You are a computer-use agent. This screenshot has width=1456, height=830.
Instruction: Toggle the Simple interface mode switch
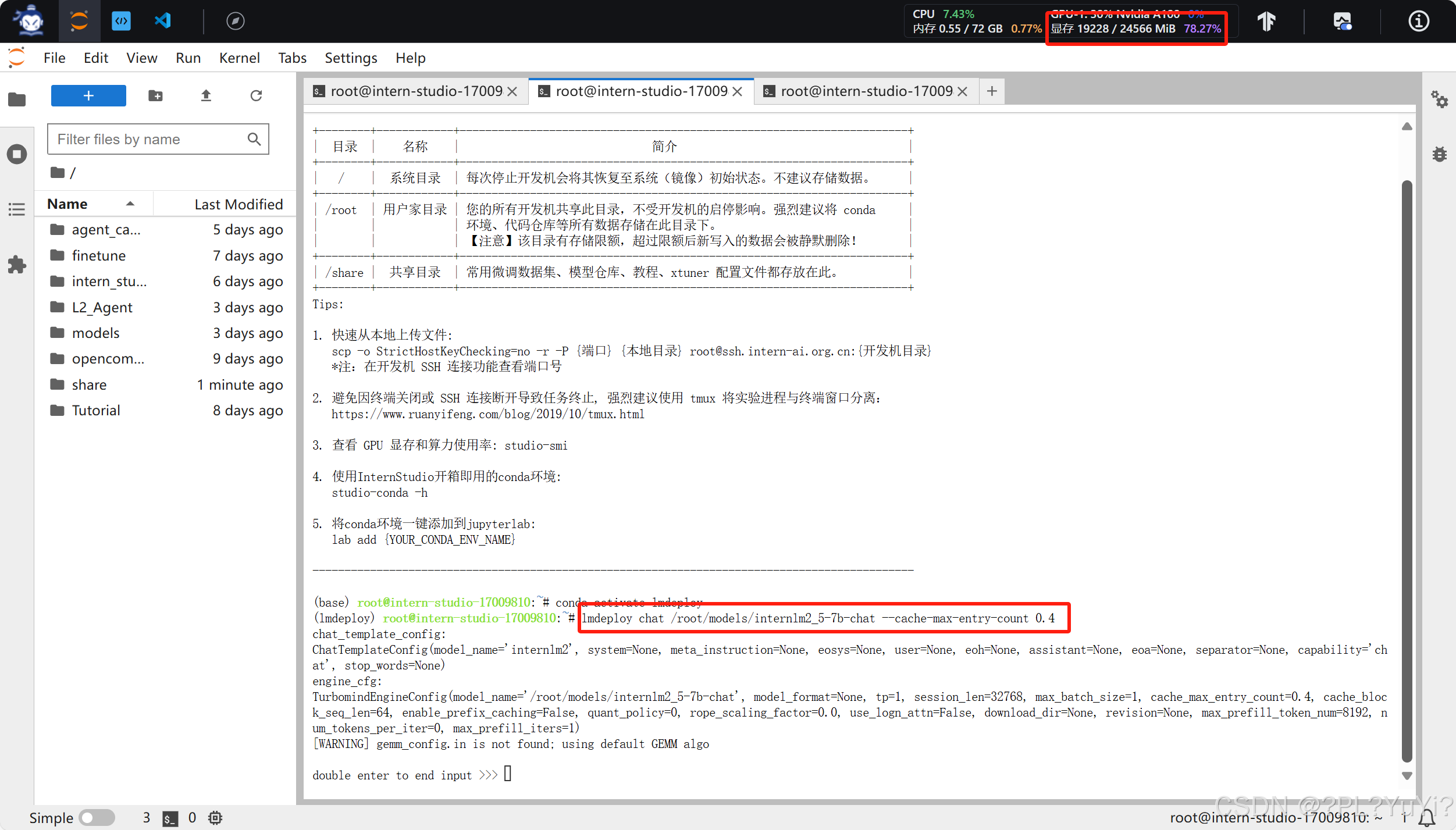click(97, 817)
